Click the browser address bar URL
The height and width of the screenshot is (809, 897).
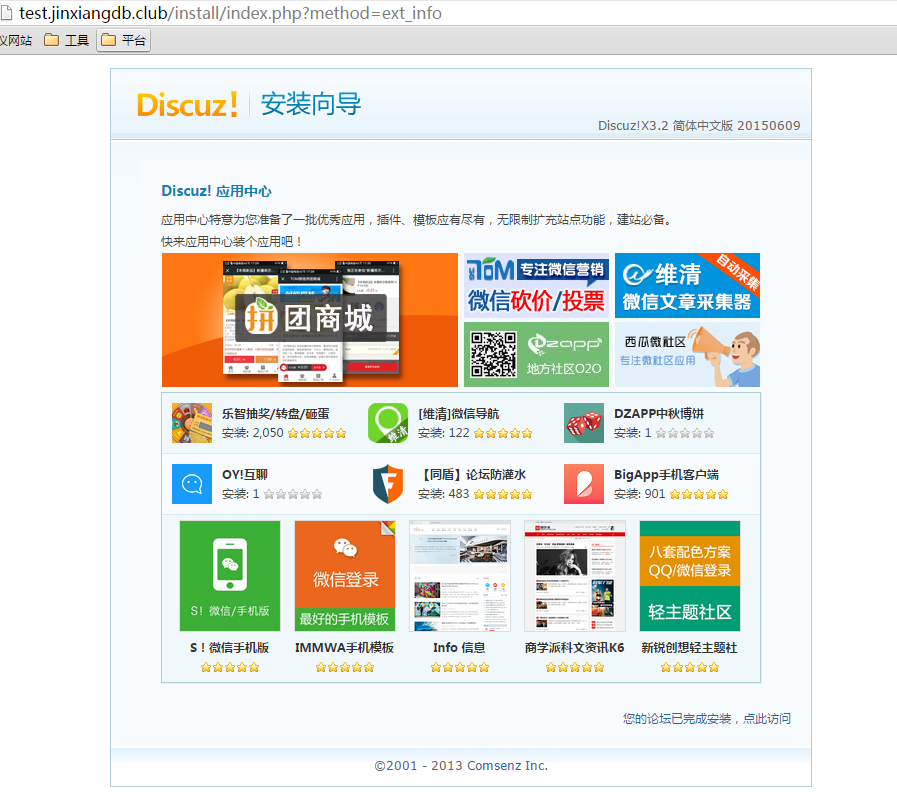point(230,13)
